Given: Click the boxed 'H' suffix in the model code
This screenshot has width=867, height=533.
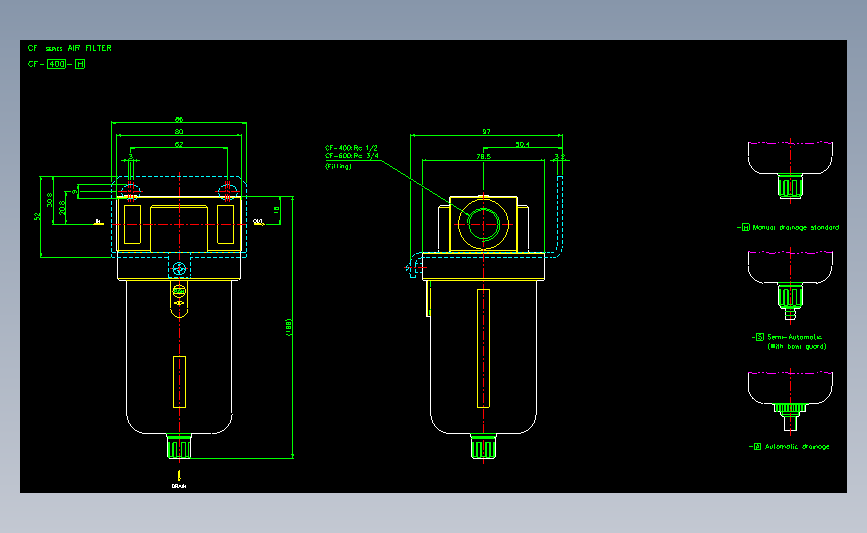Looking at the screenshot, I should tap(80, 64).
